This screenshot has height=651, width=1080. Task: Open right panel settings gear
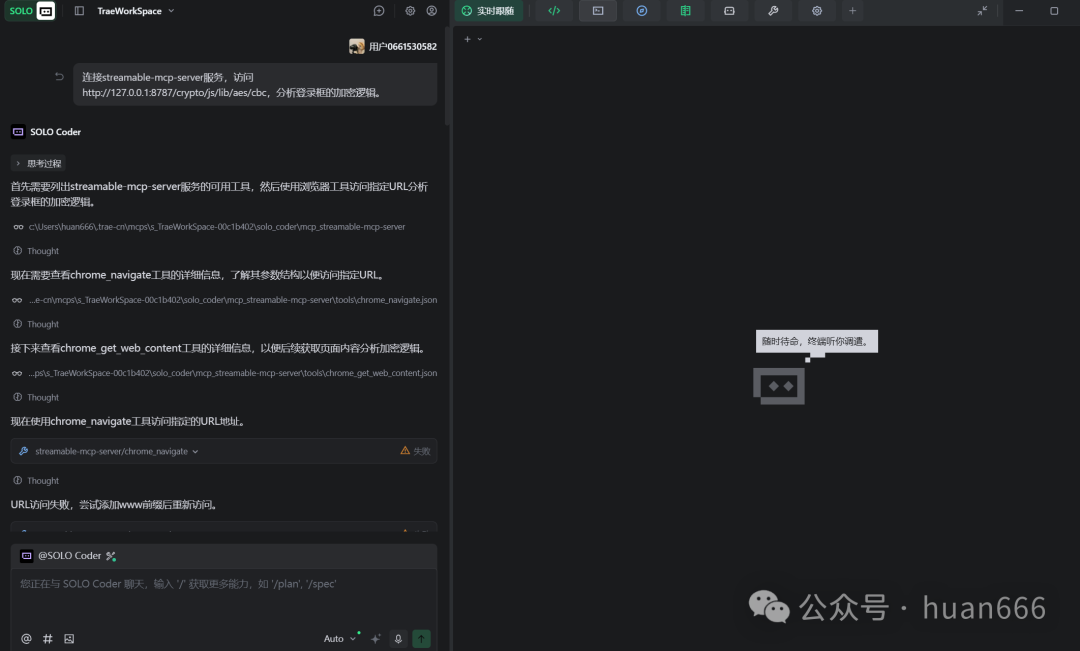817,11
